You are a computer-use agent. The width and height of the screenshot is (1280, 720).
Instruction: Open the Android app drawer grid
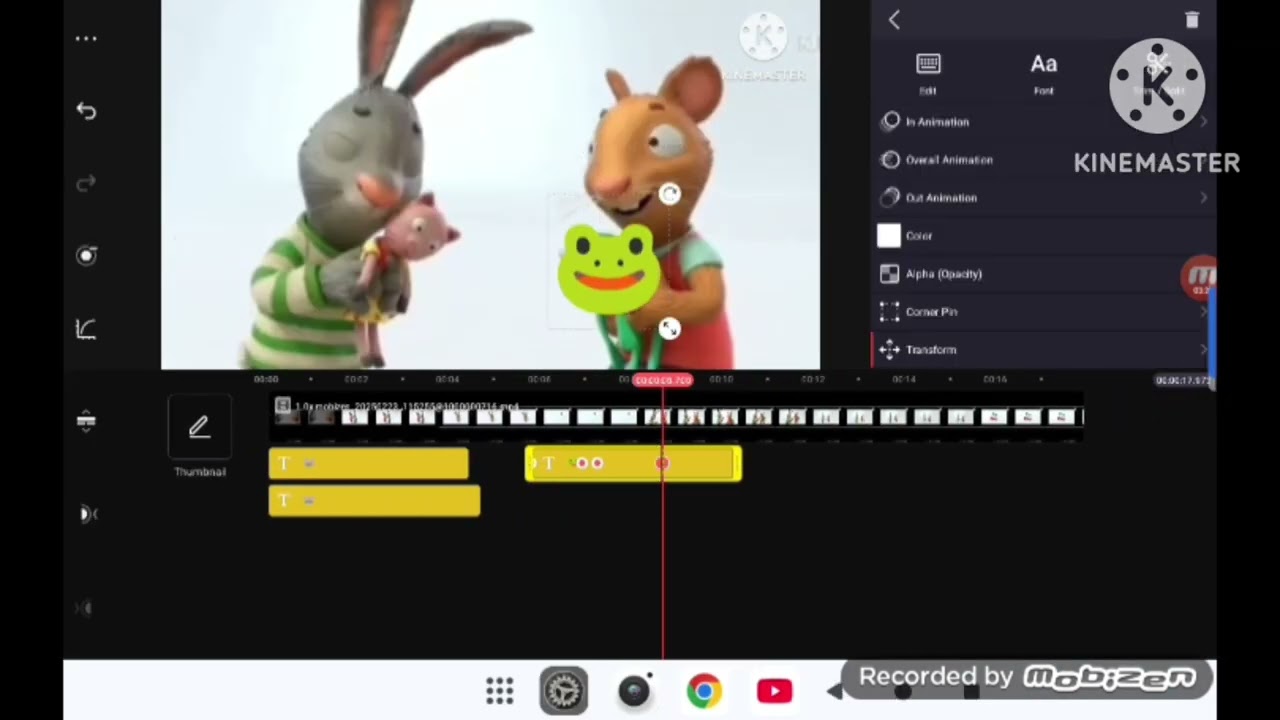pos(499,691)
